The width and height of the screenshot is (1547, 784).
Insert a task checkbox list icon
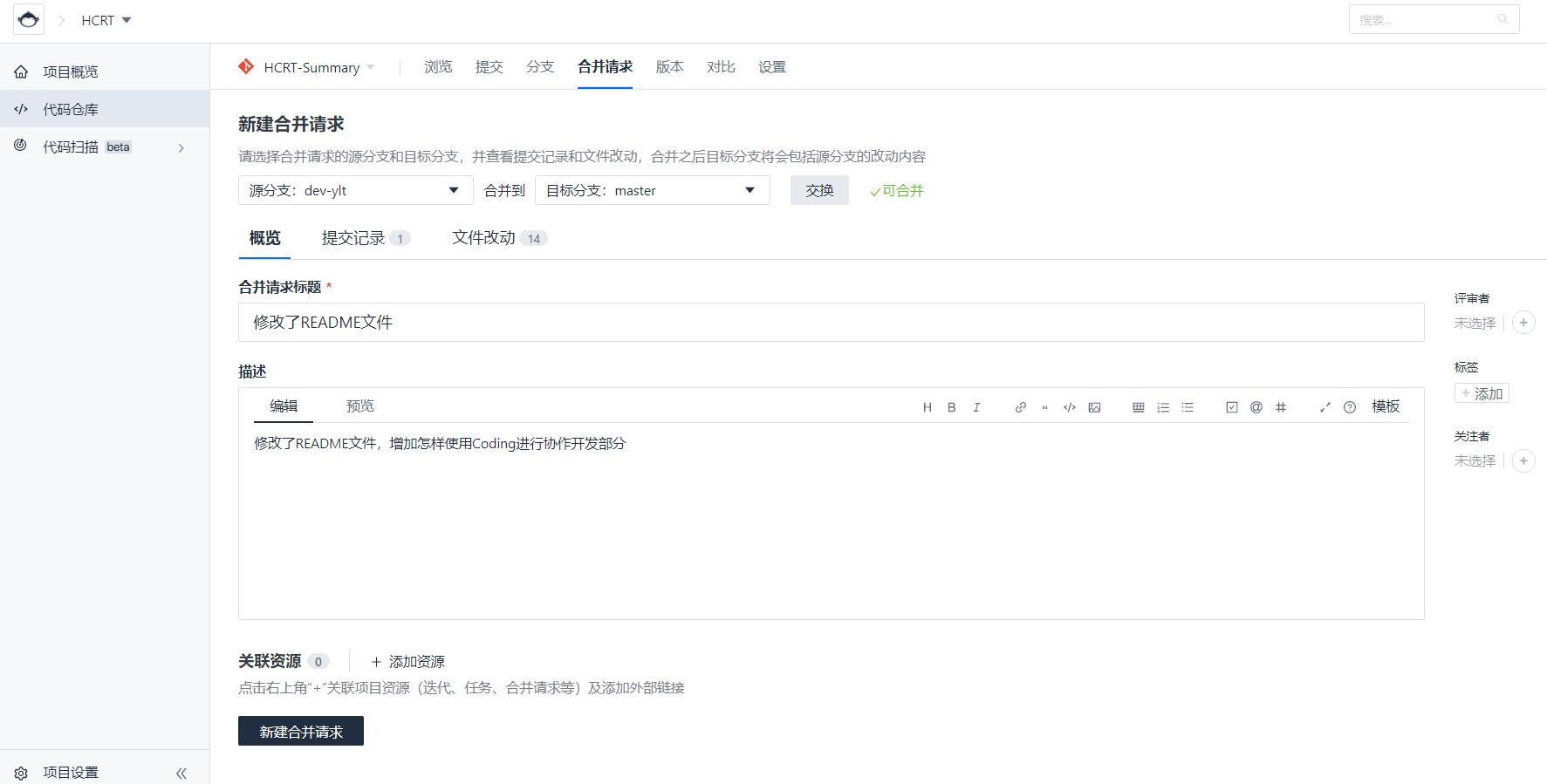point(1232,407)
